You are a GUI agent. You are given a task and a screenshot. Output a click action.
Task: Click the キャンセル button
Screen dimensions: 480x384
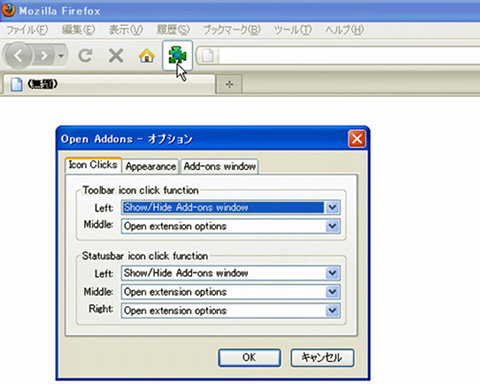322,358
